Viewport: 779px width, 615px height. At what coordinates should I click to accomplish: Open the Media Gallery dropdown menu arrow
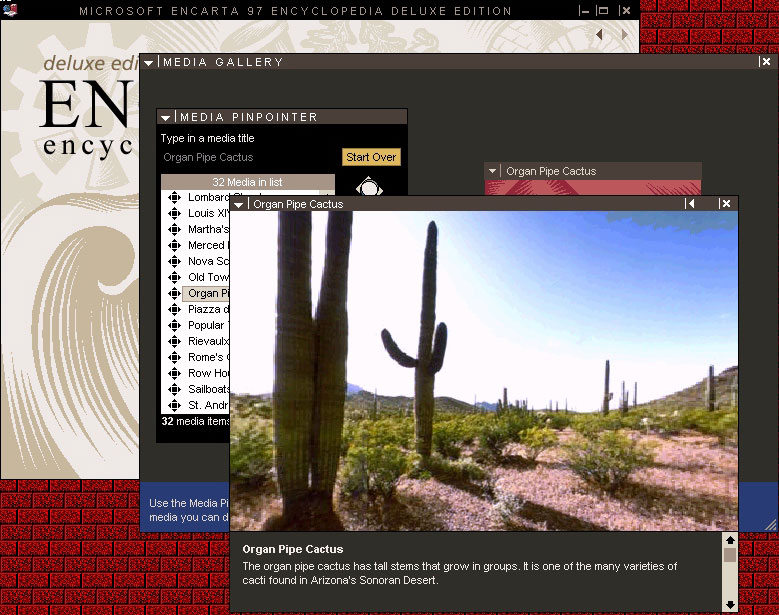click(x=149, y=62)
